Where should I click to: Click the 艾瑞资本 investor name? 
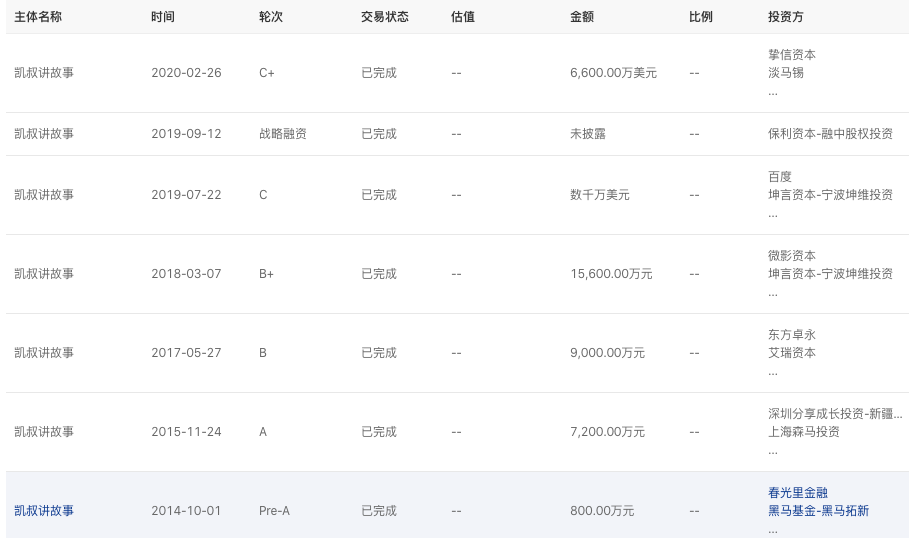pos(792,352)
